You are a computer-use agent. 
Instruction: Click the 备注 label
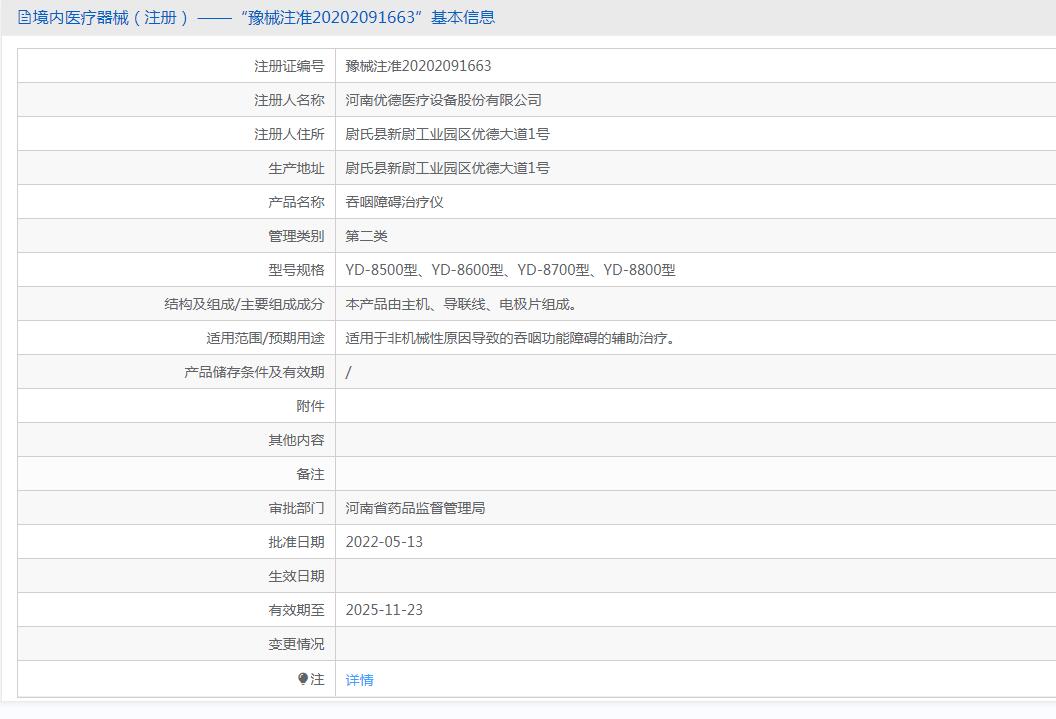(x=310, y=474)
